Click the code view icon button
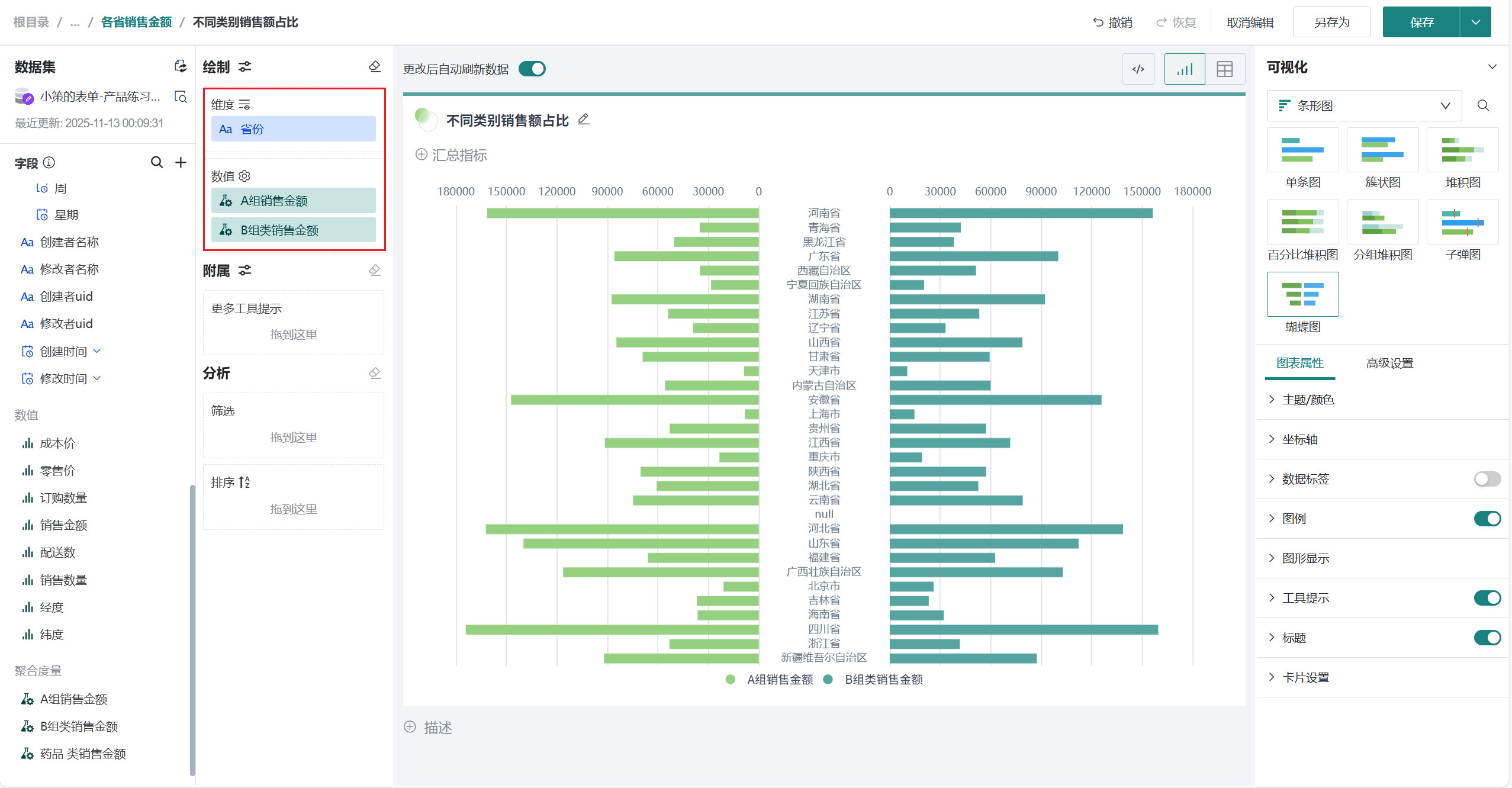Viewport: 1512px width, 788px height. [1138, 69]
